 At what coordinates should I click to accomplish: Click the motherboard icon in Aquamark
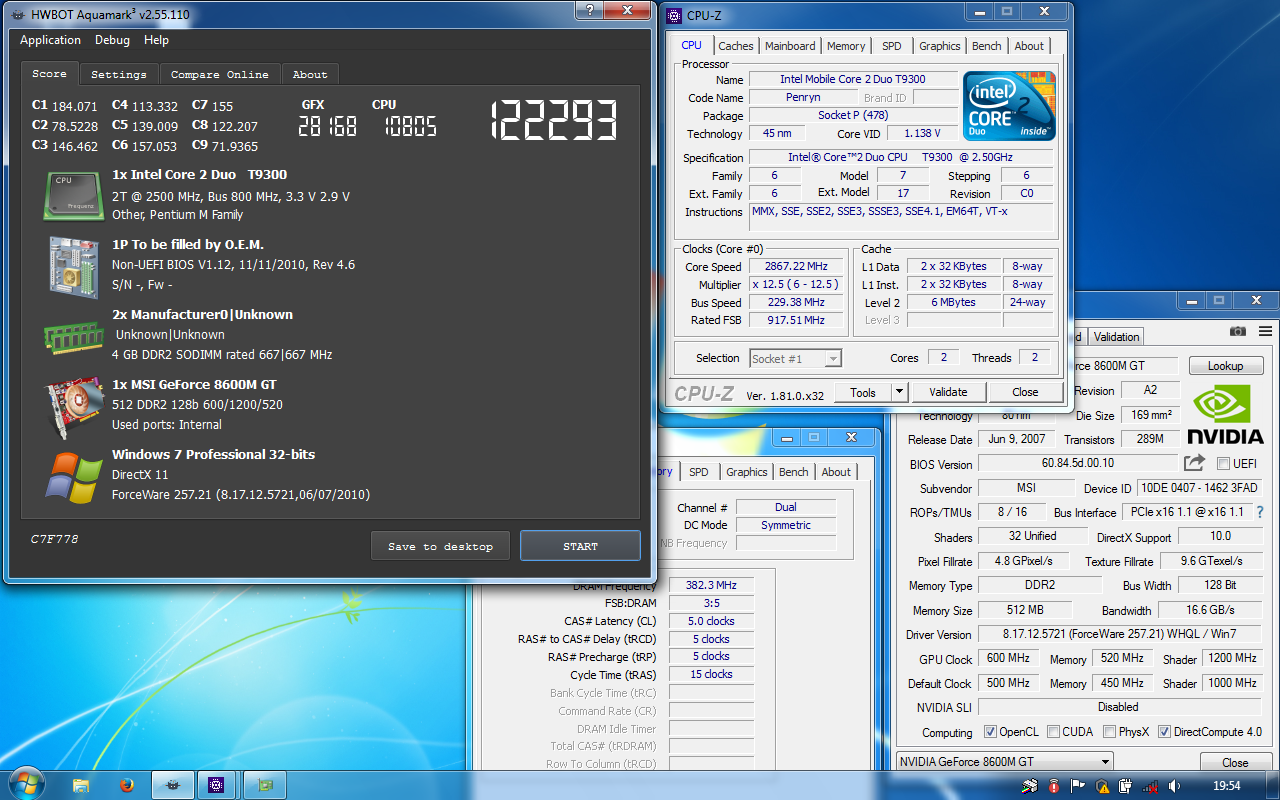point(74,265)
